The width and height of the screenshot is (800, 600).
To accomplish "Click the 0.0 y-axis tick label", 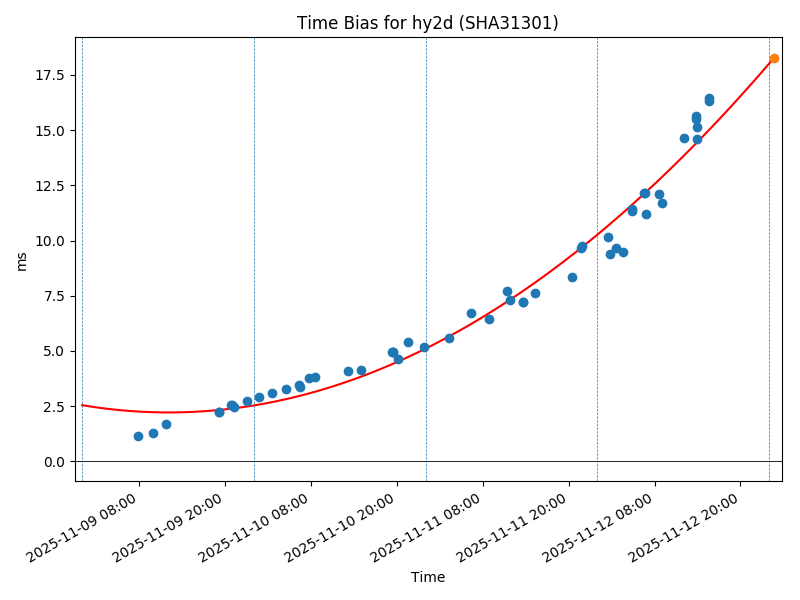I will click(55, 462).
